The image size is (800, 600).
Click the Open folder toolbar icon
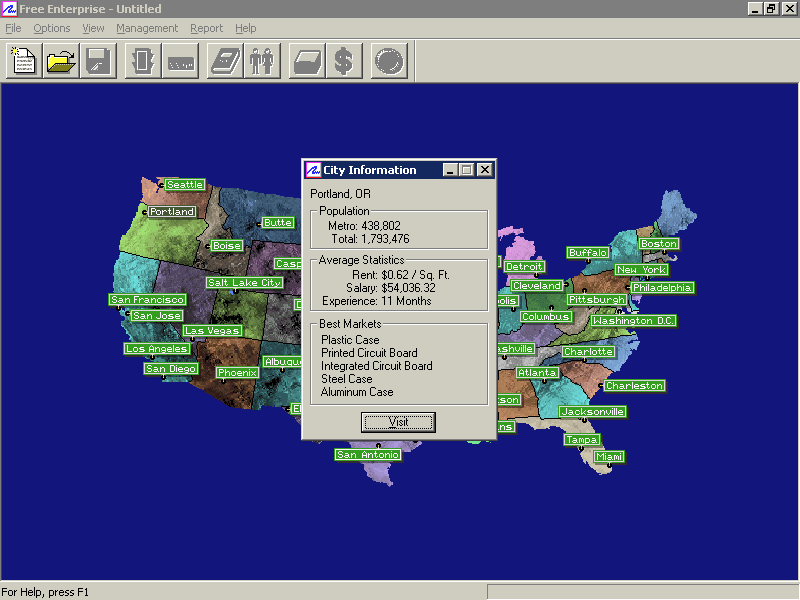pos(61,62)
